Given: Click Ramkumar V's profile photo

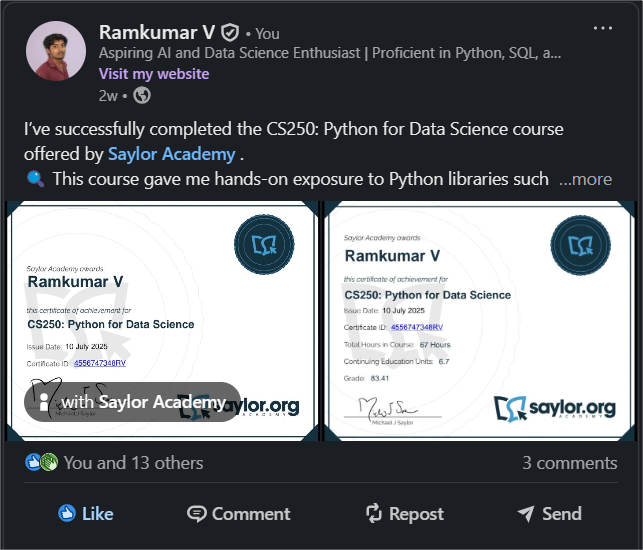Looking at the screenshot, I should point(56,51).
